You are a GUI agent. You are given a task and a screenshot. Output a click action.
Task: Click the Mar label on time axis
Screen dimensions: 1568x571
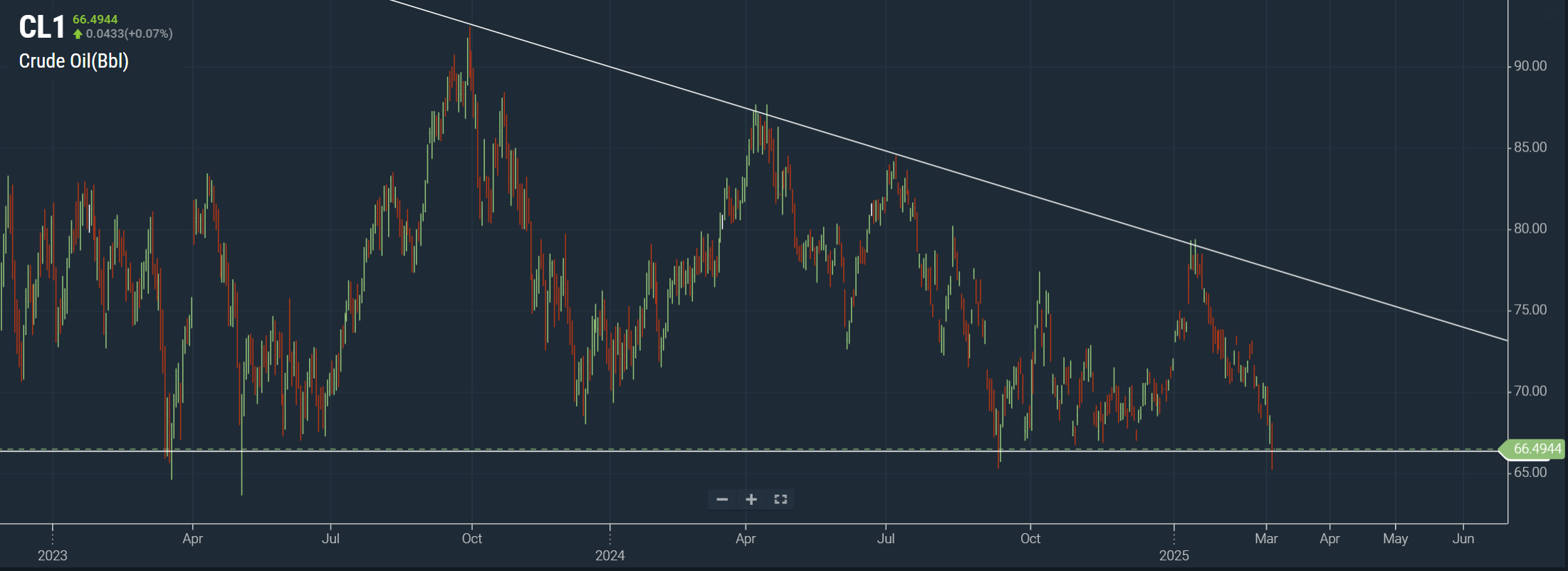[x=1266, y=539]
